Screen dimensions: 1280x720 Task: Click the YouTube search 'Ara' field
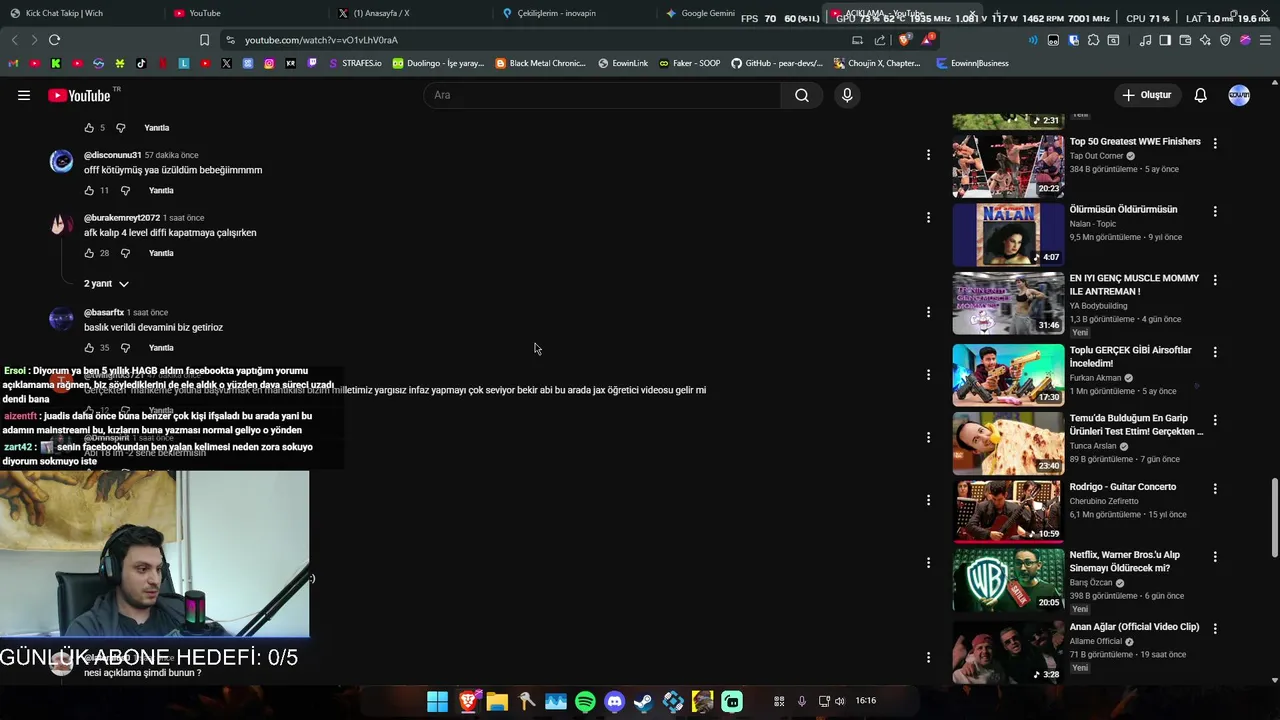pos(603,95)
